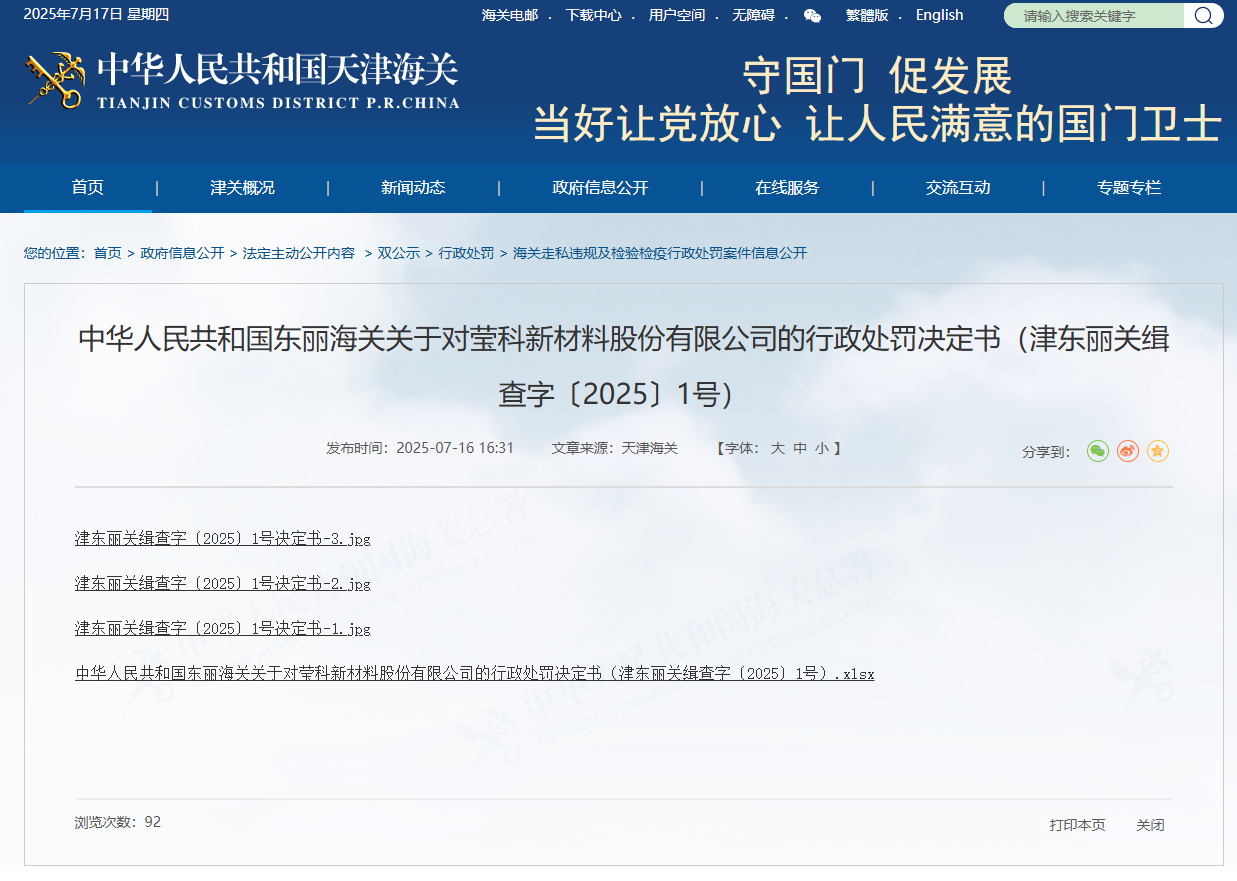Click the Tianjin Customs emblem logo
Image resolution: width=1237 pixels, height=881 pixels.
click(x=55, y=80)
